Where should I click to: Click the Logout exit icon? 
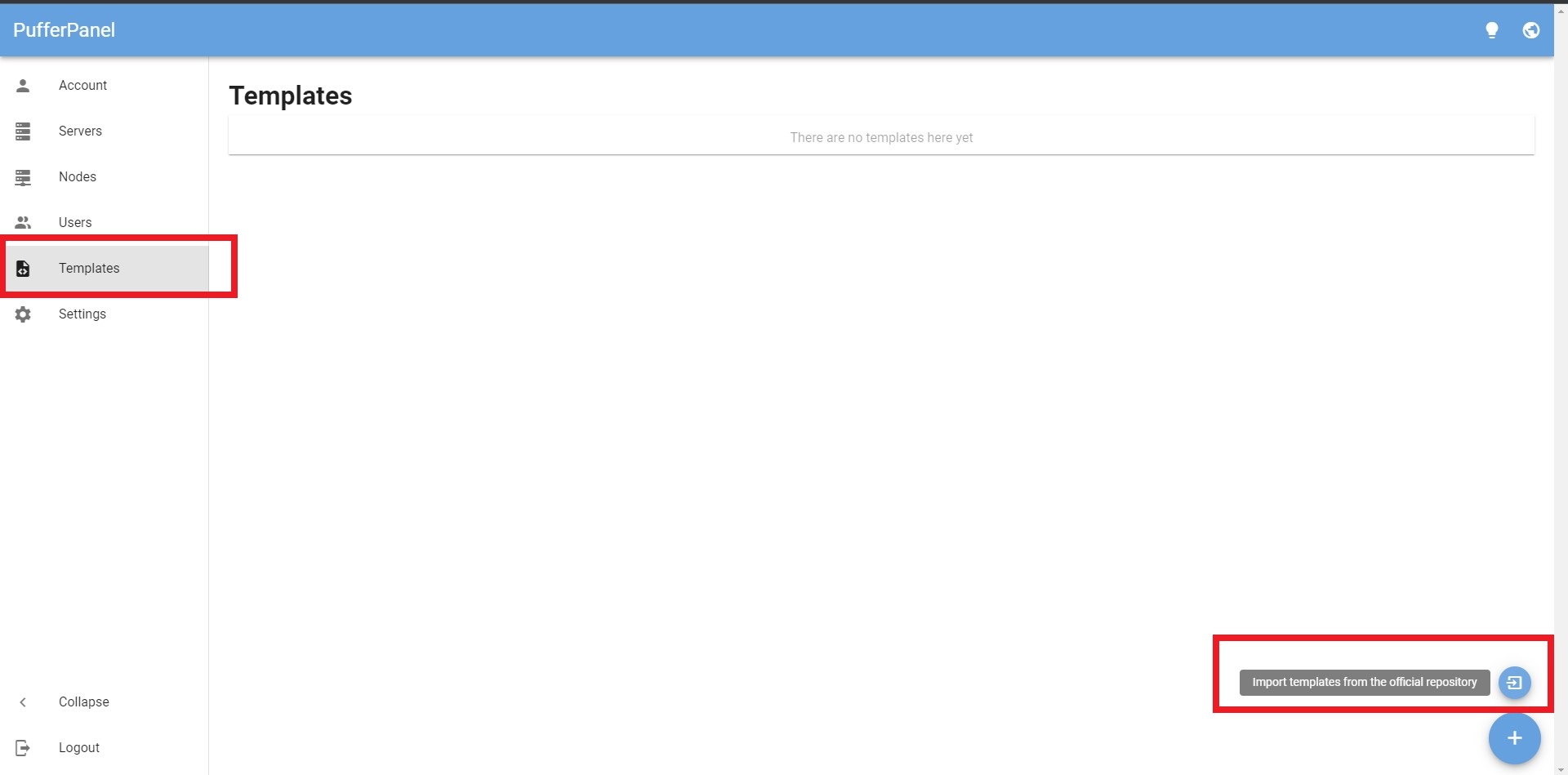tap(23, 747)
